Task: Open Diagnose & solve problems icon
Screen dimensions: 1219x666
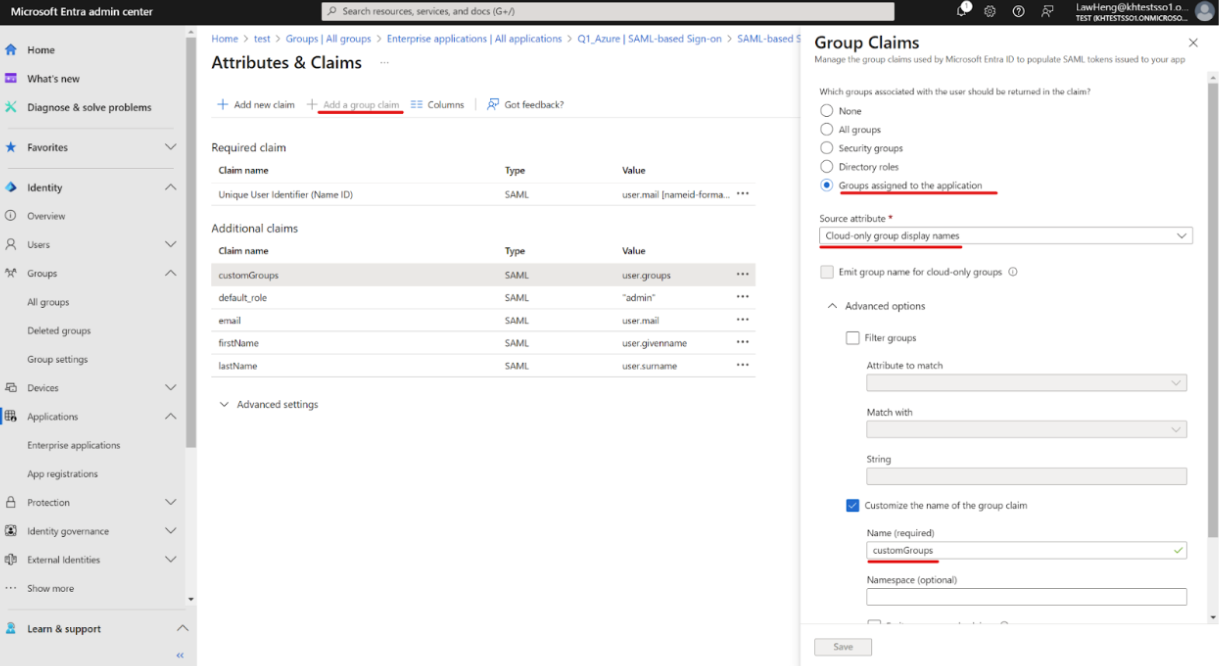Action: [x=11, y=107]
